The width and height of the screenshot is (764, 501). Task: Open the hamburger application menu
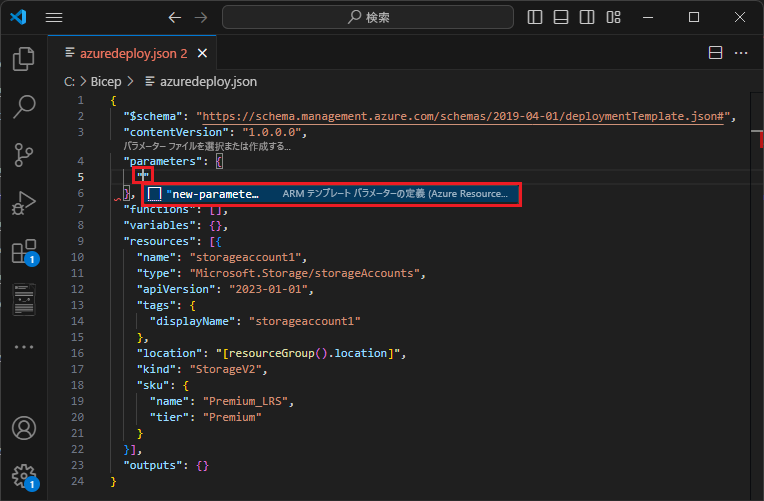pos(54,18)
